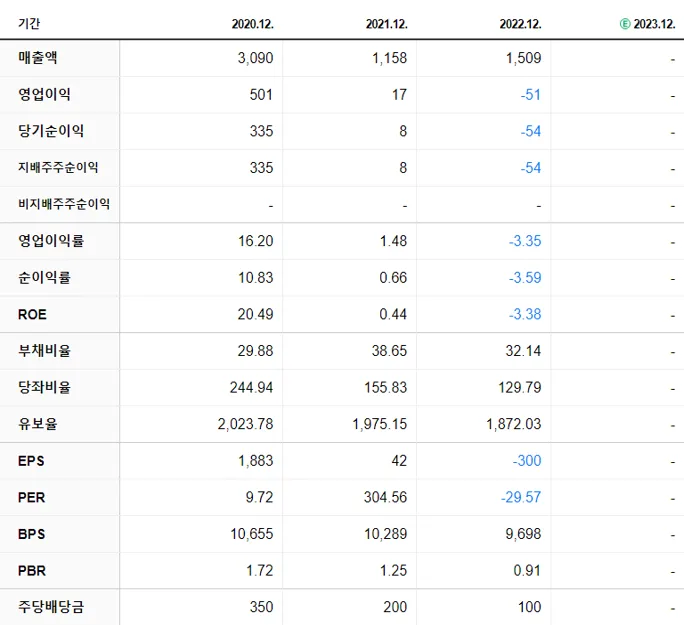The height and width of the screenshot is (625, 684).
Task: Click the 영업이익률 row label
Action: pos(51,241)
